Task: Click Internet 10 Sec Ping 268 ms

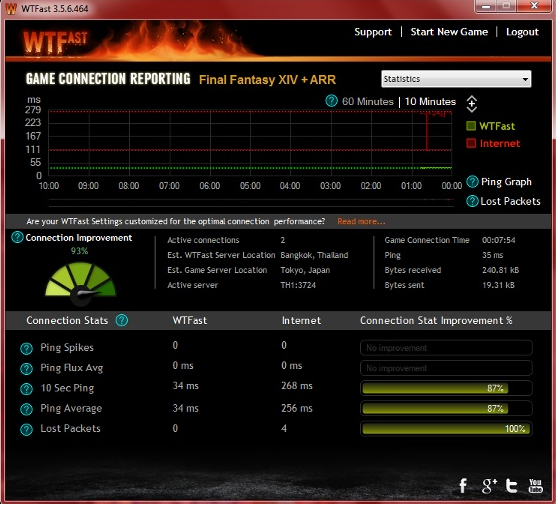Action: point(297,386)
